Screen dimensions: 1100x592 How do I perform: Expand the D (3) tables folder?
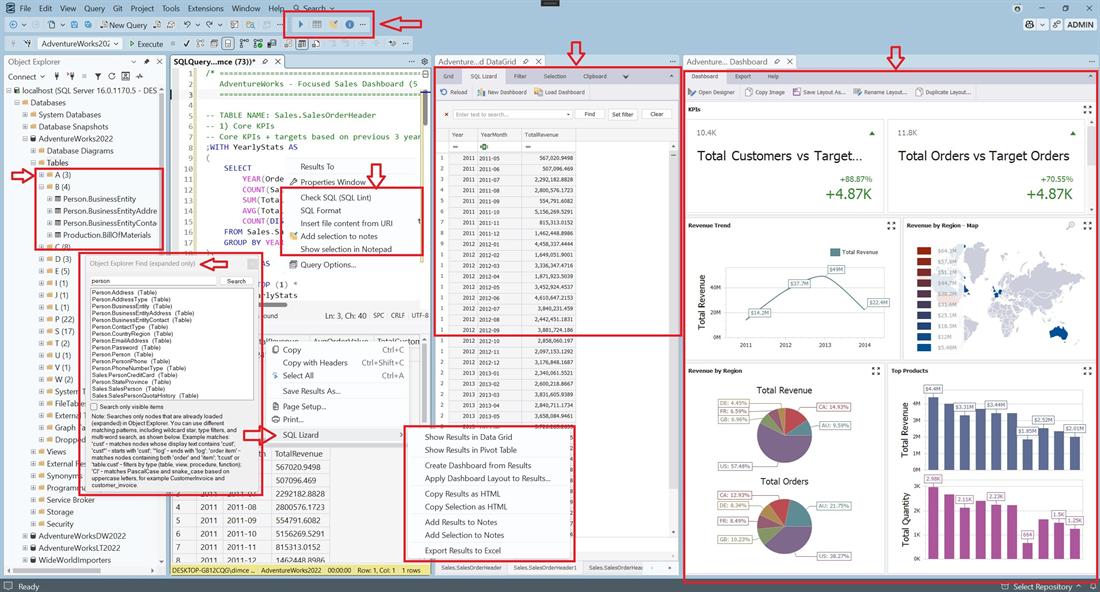coord(41,260)
